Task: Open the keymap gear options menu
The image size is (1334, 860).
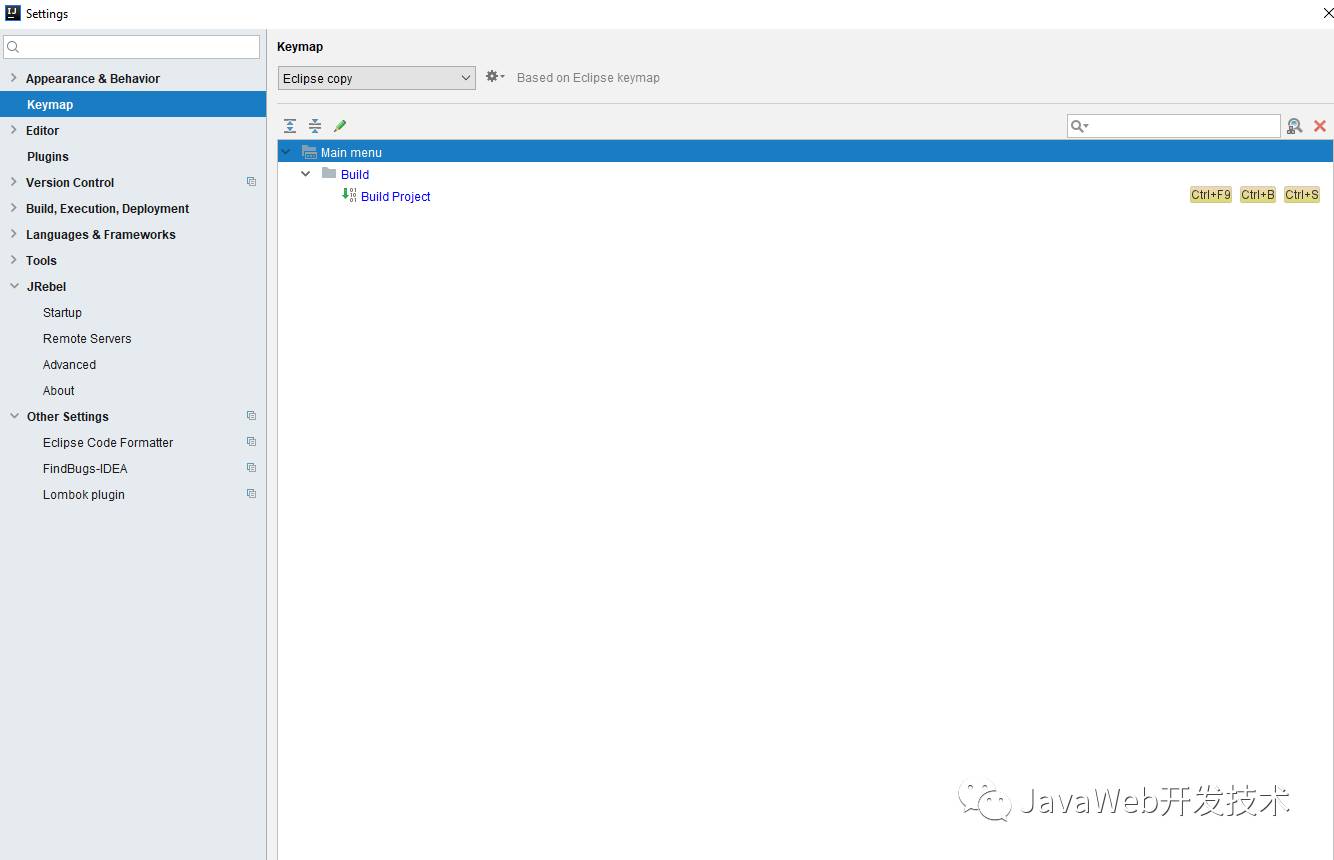Action: click(x=495, y=77)
